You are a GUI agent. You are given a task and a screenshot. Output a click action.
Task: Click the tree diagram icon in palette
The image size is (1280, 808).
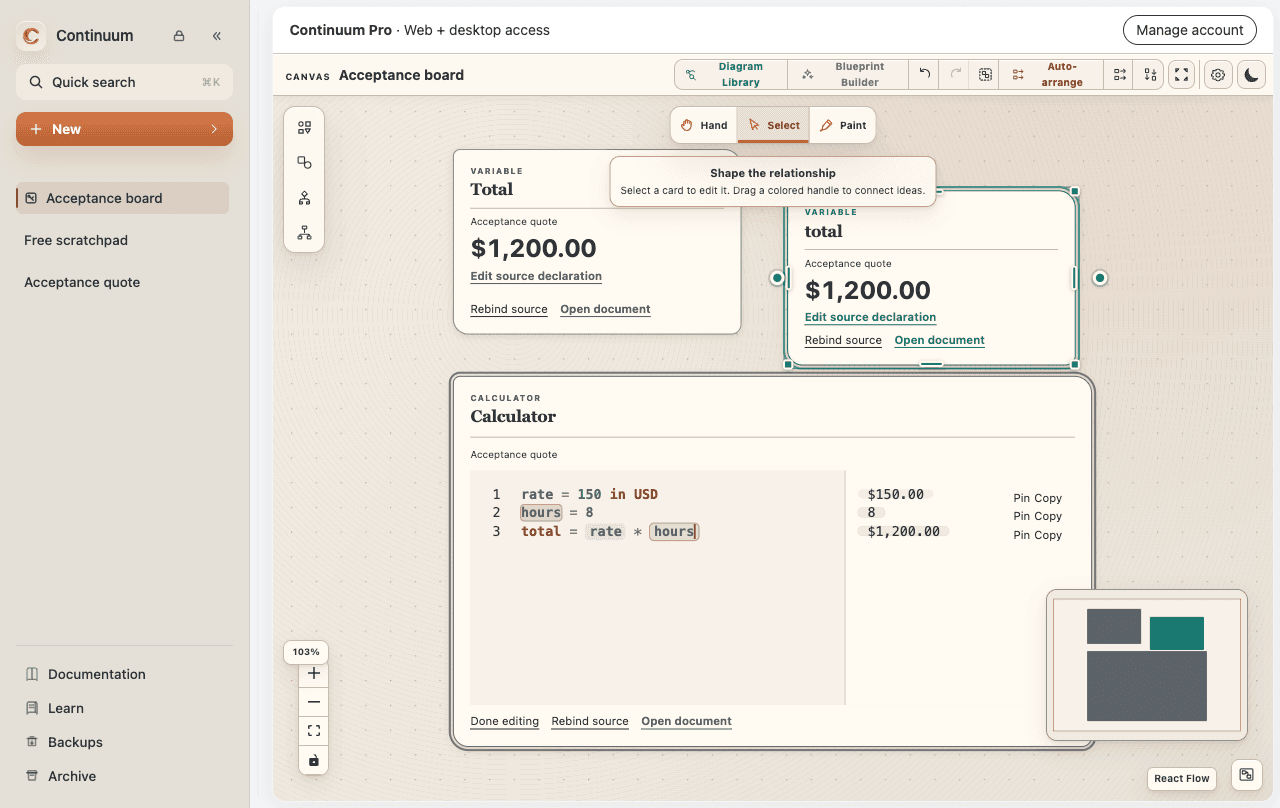coord(304,198)
